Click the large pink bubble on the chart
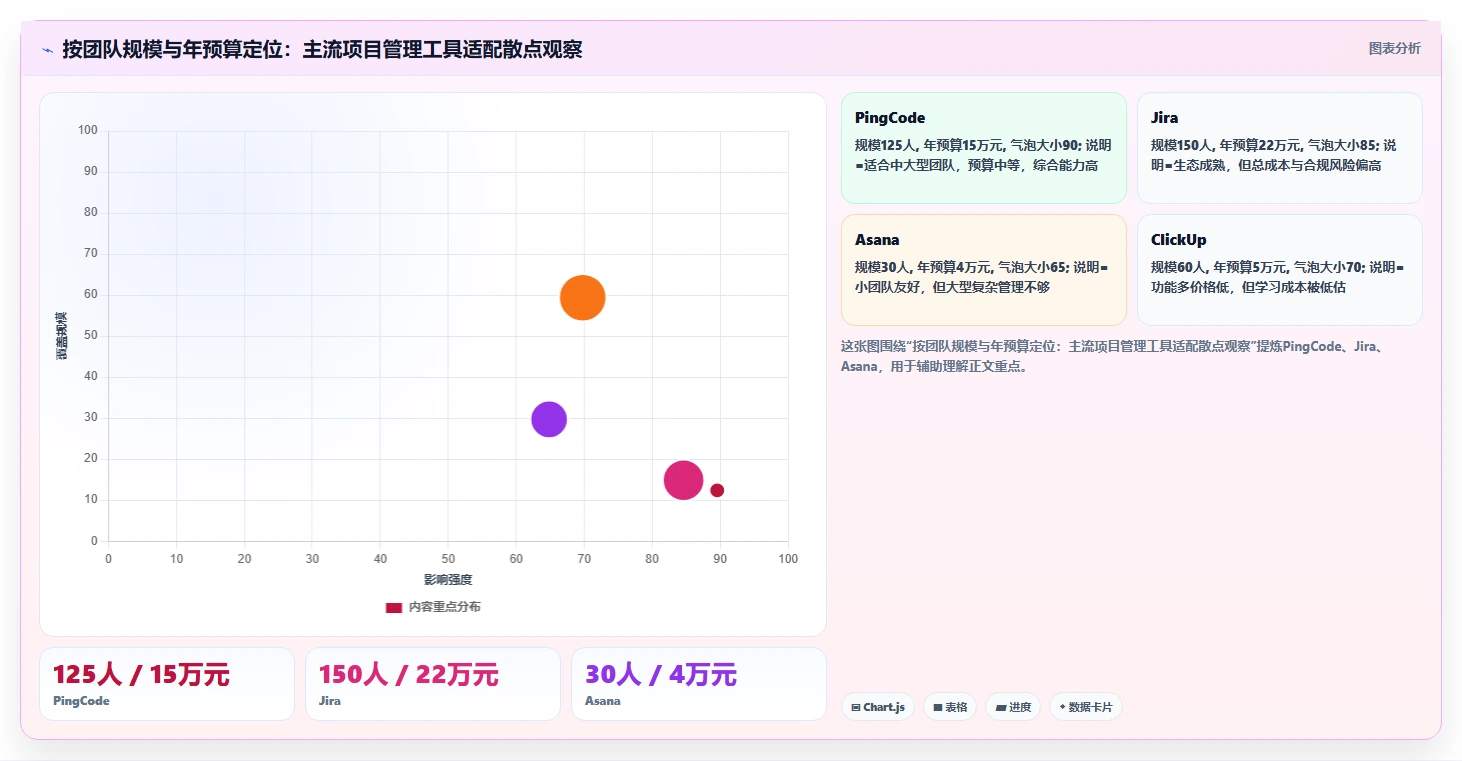 tap(684, 480)
